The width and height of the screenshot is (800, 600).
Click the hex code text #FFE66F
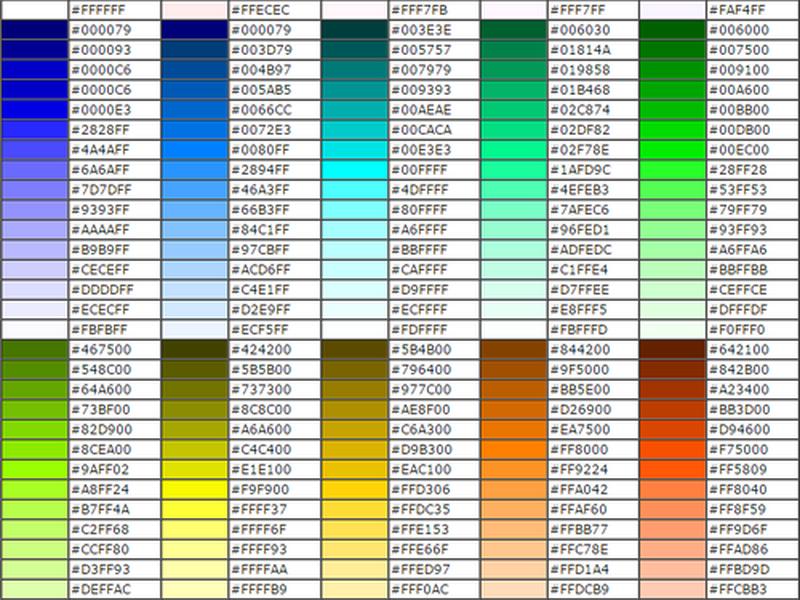pos(420,549)
